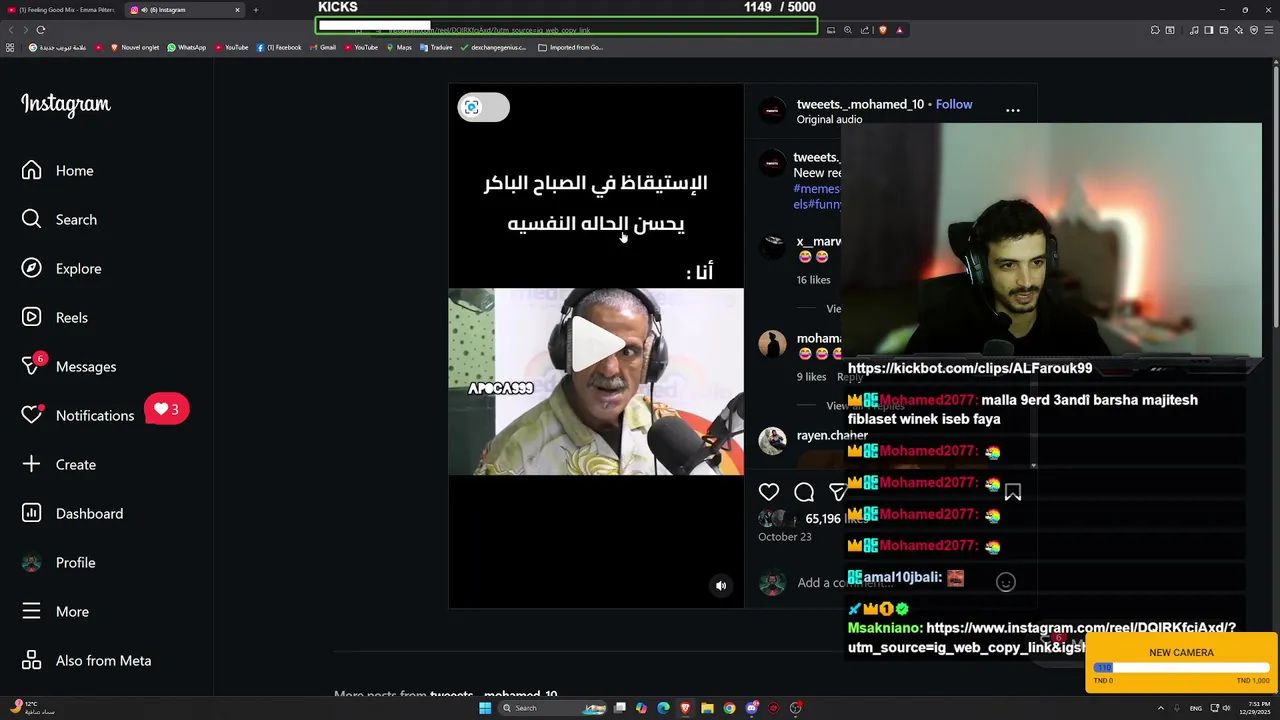Click the Brave Rewards triangle icon
1280x720 pixels.
click(899, 30)
